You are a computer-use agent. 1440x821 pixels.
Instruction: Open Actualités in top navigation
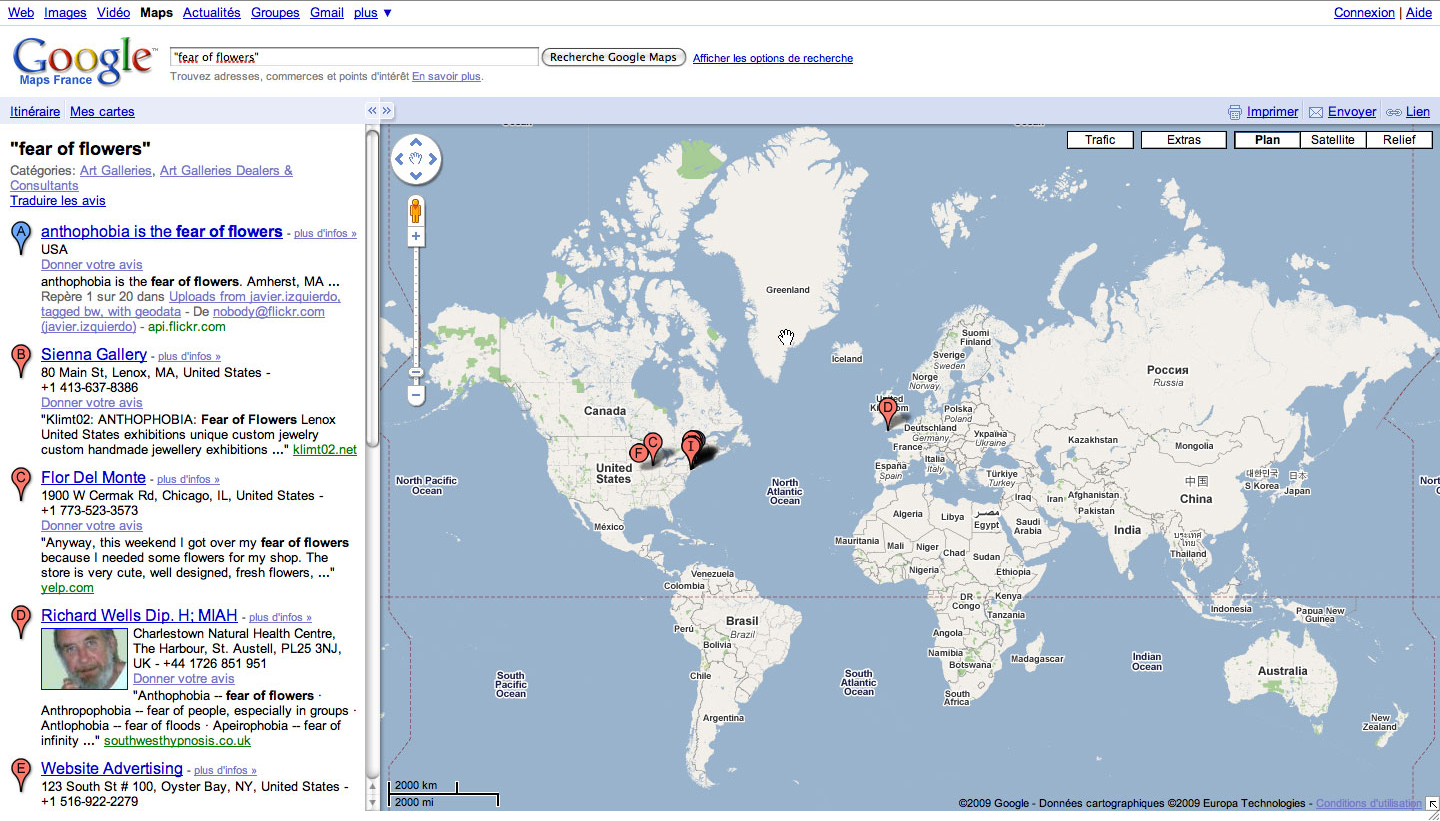pyautogui.click(x=212, y=13)
